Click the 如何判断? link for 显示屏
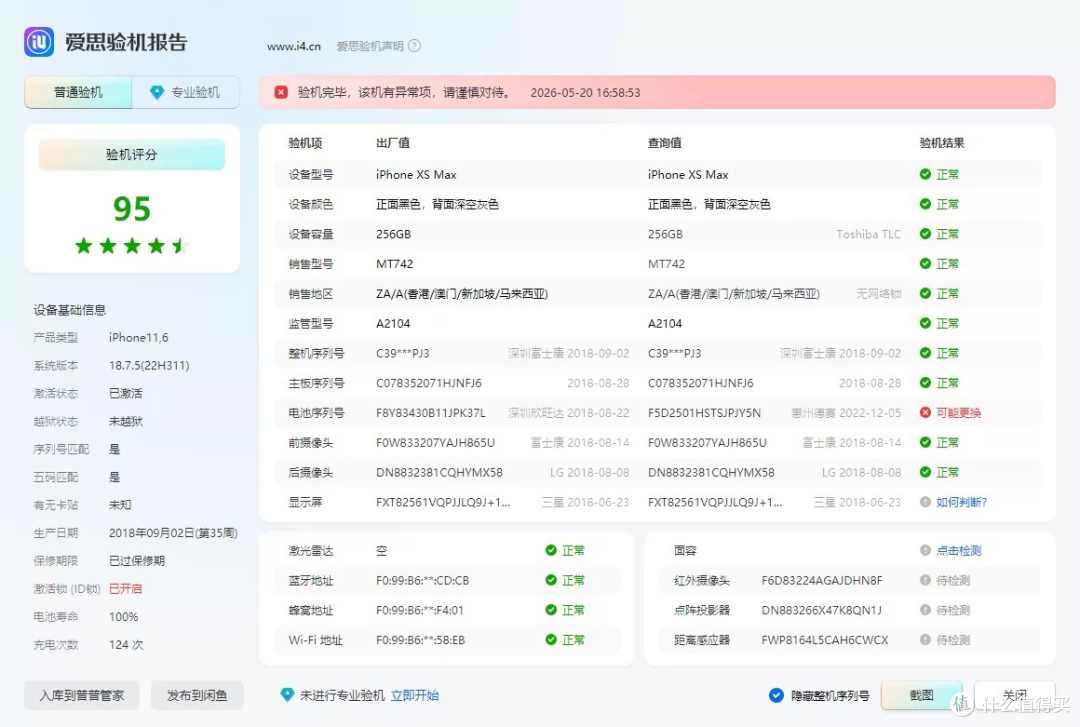The image size is (1080, 727). click(x=962, y=502)
